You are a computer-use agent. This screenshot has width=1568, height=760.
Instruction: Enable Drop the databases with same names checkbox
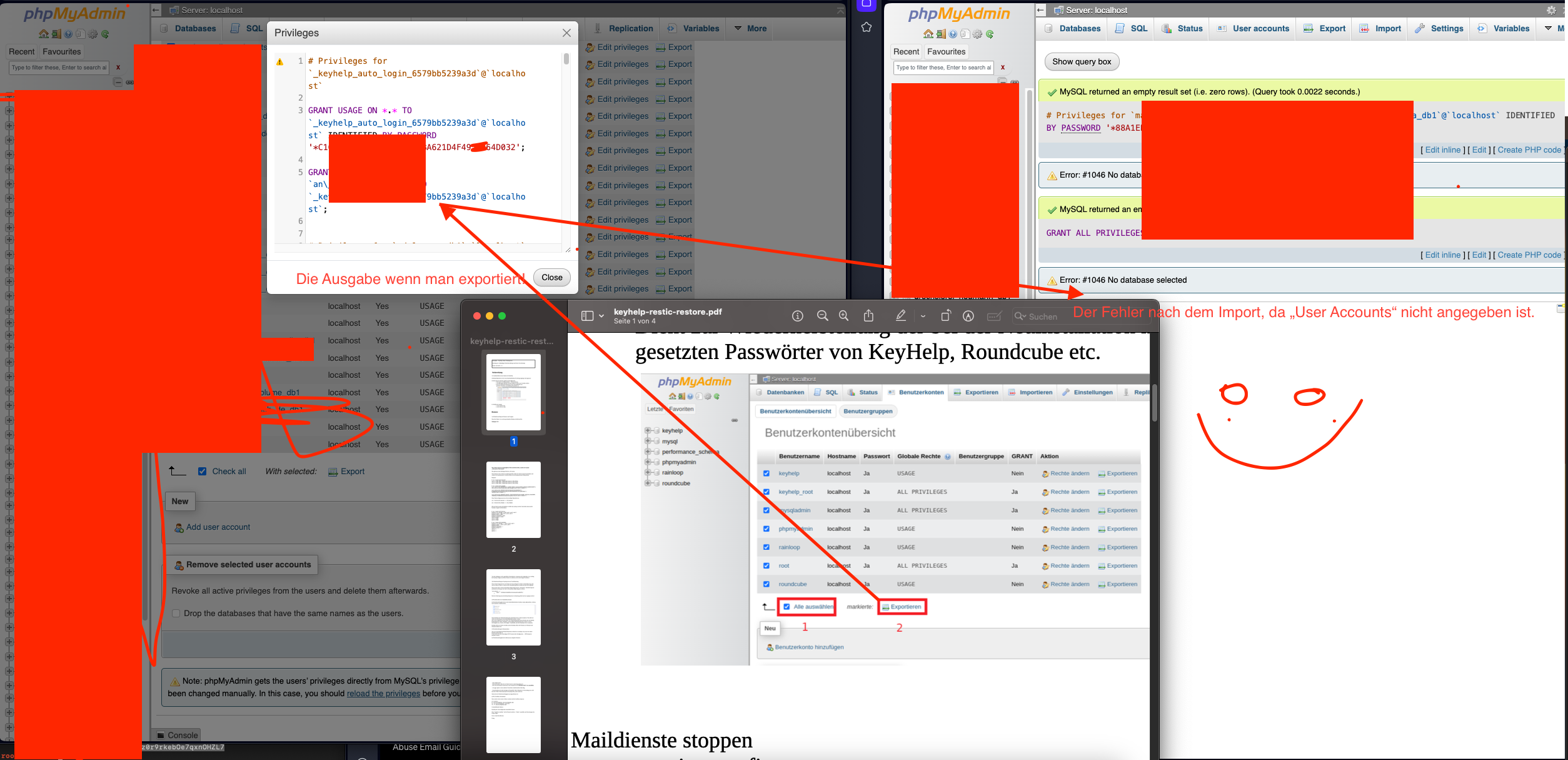pyautogui.click(x=176, y=614)
